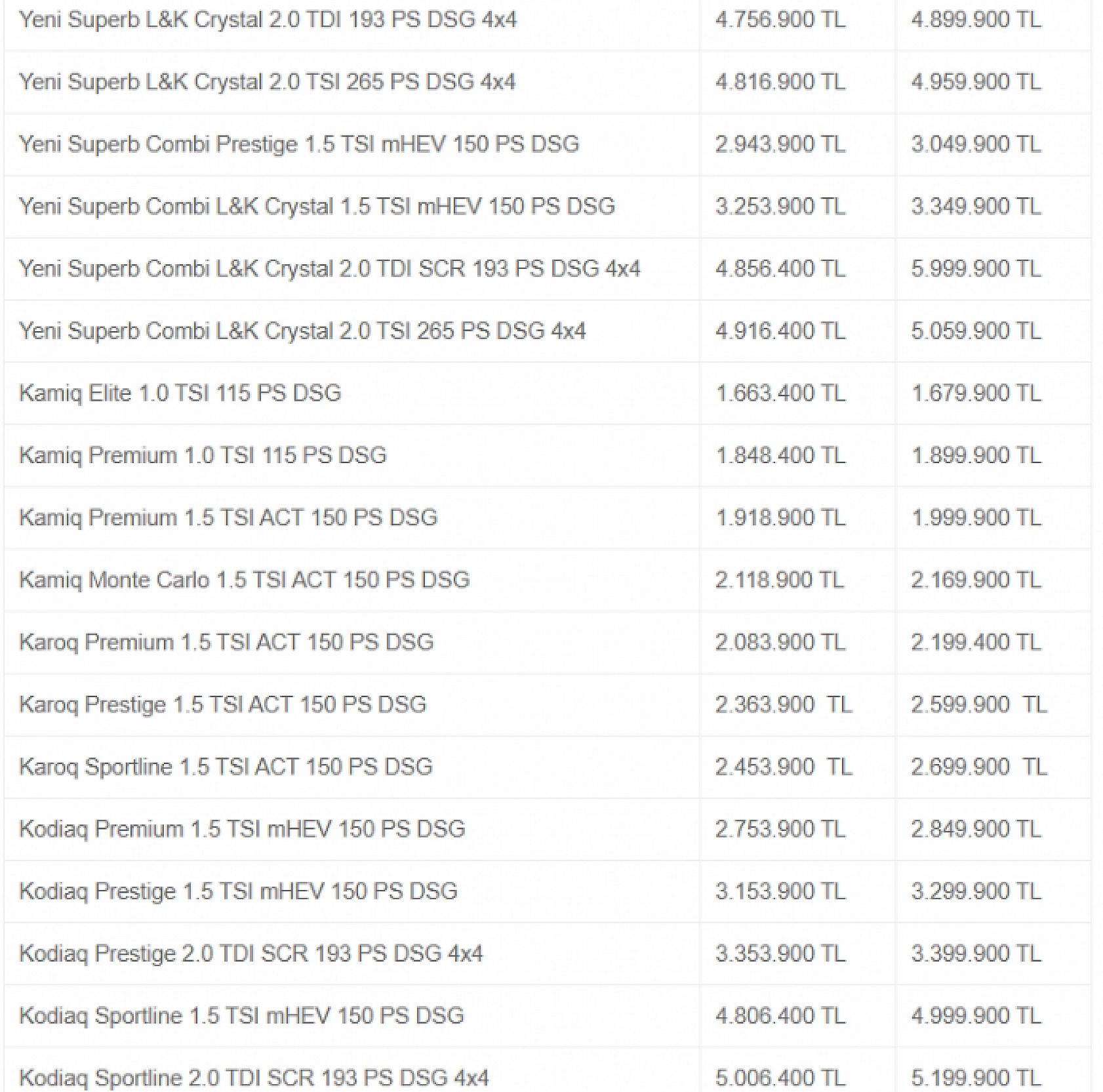The image size is (1103, 1092).
Task: Select the 5.999.900 TL price value
Action: [x=976, y=269]
